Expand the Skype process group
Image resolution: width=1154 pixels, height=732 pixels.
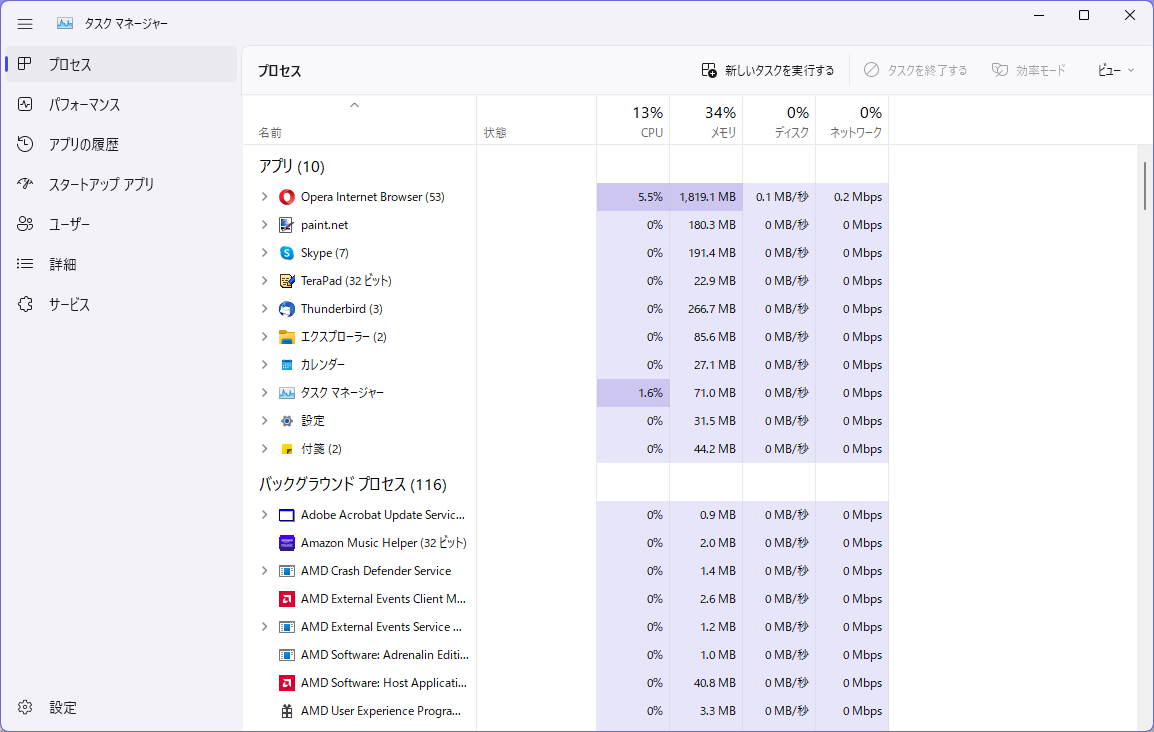(x=264, y=252)
